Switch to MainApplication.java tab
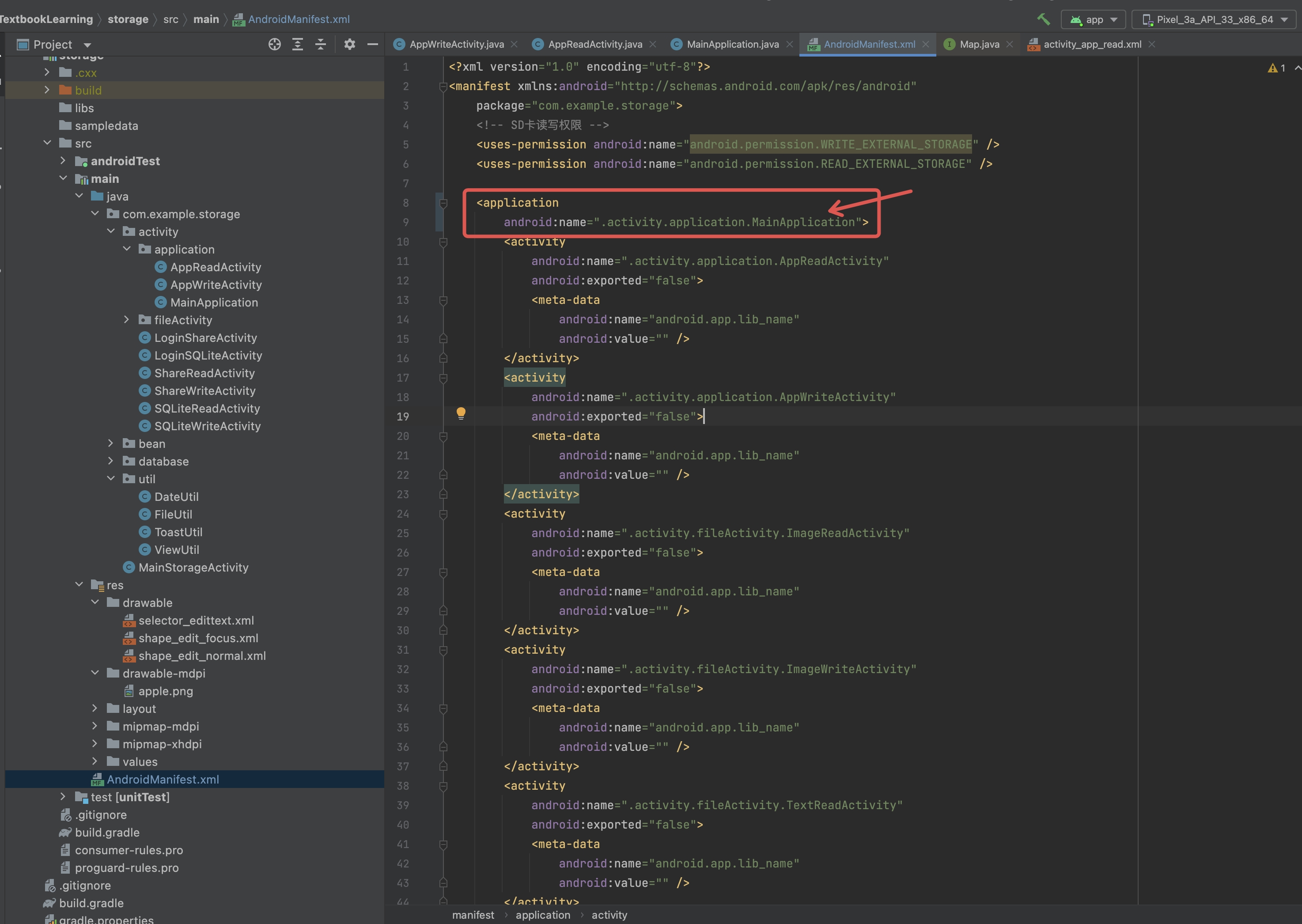Image resolution: width=1302 pixels, height=924 pixels. coord(732,44)
